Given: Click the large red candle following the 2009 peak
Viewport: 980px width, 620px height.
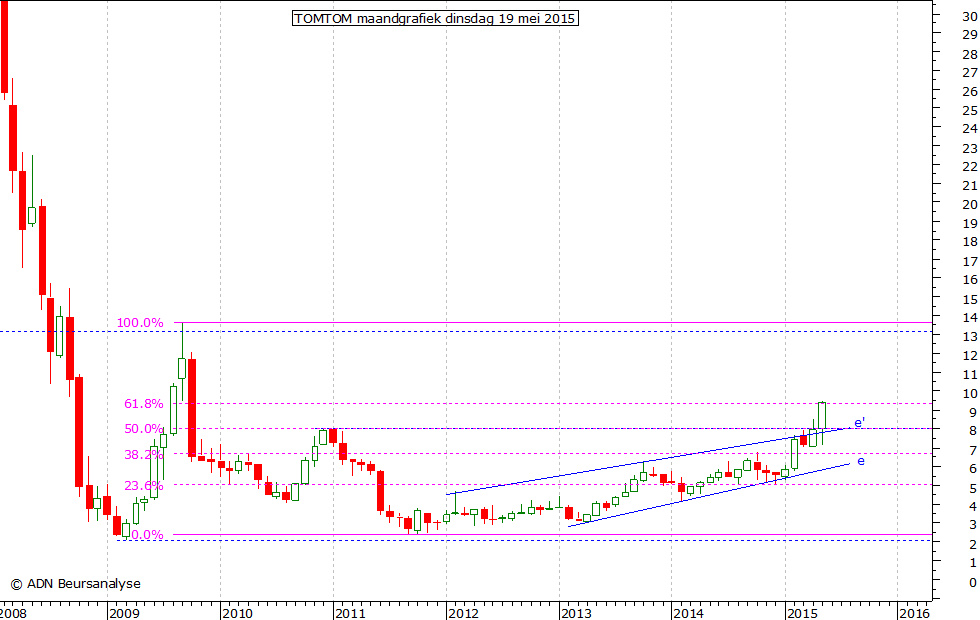Looking at the screenshot, I should (192, 408).
